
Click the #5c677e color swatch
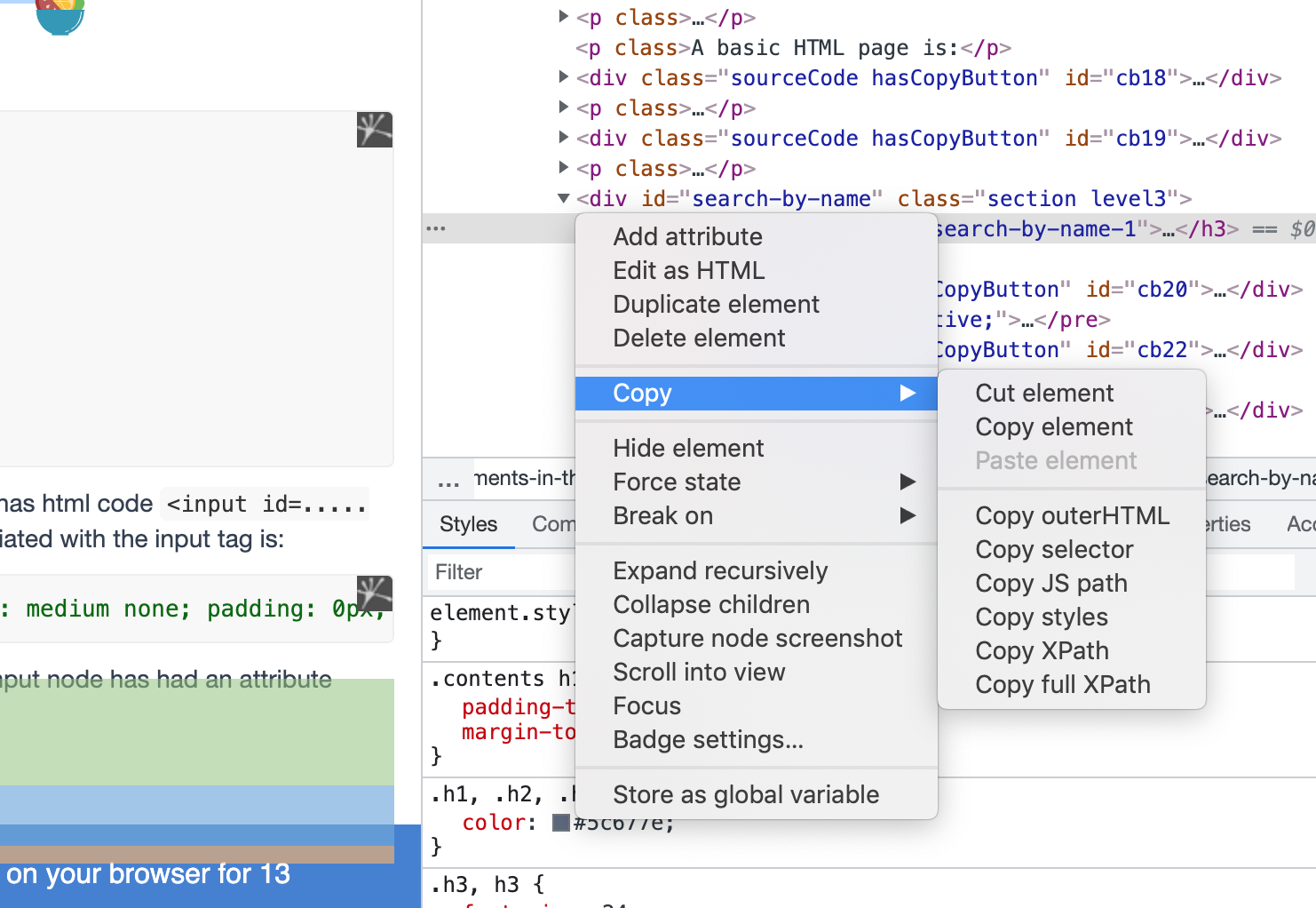561,823
